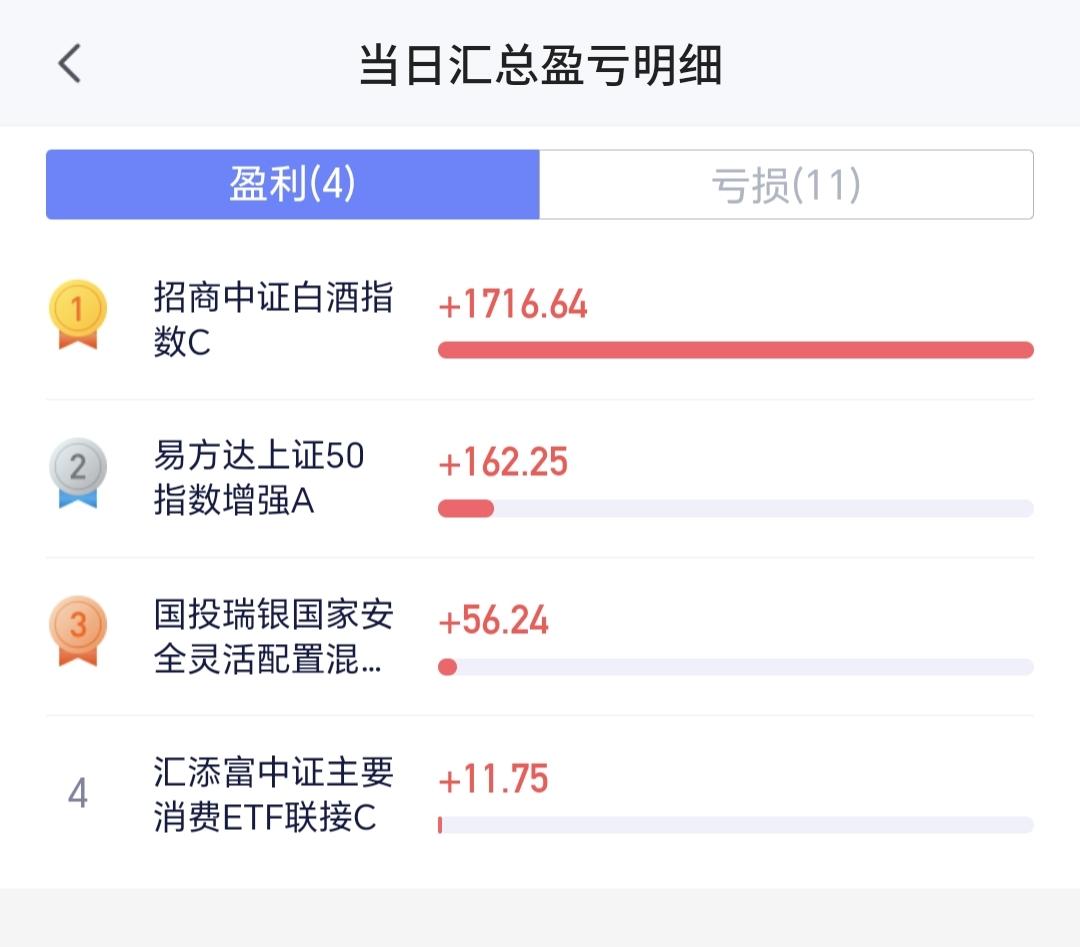Screen dimensions: 1080x947
Task: Select 国投瑞银国家安全灵活配置混合 fund name
Action: click(x=272, y=636)
